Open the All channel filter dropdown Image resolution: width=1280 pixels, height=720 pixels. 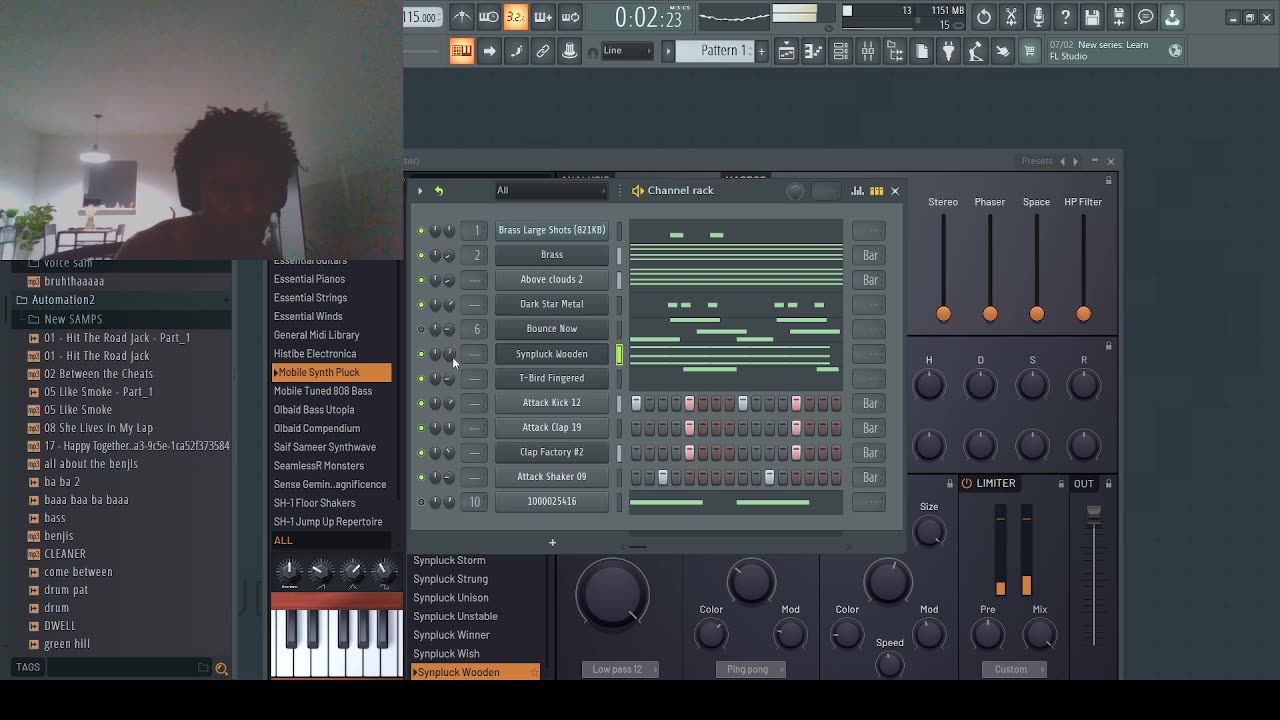pyautogui.click(x=551, y=191)
